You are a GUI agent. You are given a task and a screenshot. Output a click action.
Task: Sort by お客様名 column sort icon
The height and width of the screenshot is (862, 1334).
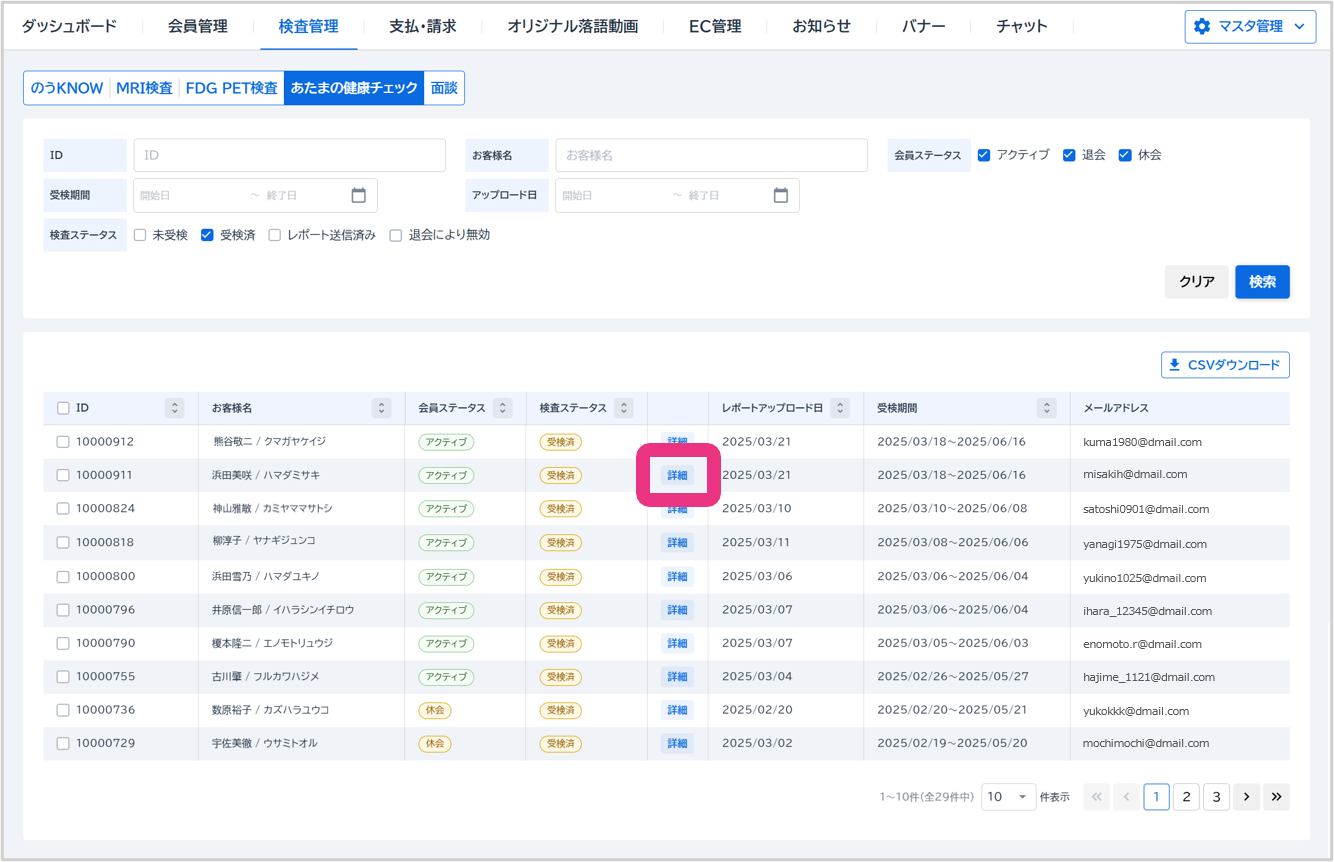[x=381, y=408]
